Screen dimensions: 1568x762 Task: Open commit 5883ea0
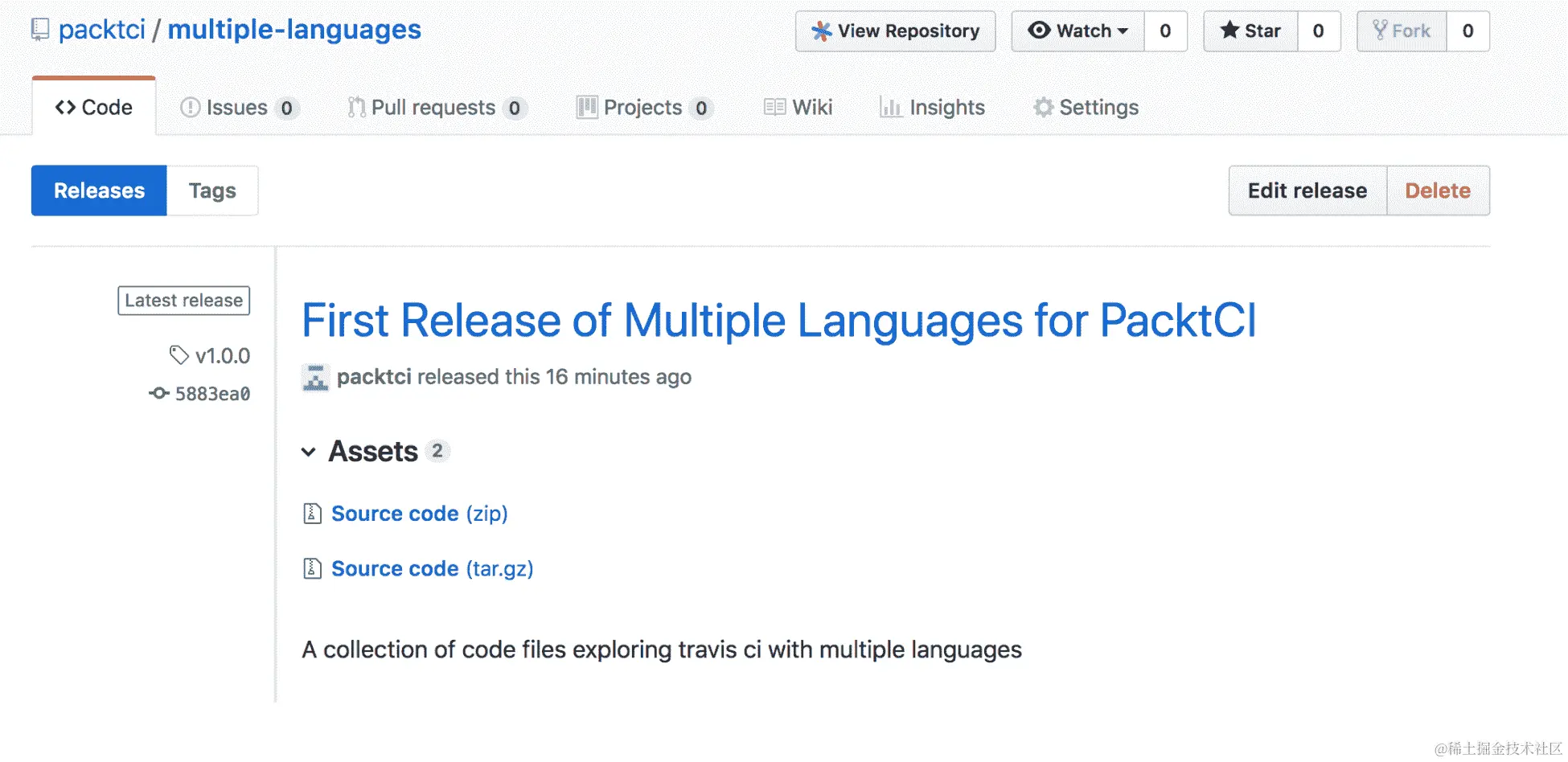coord(213,394)
